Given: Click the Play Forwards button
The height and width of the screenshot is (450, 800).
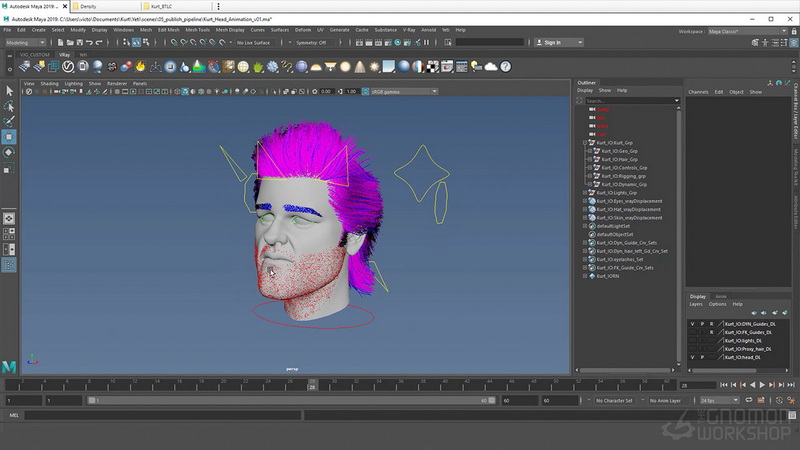Looking at the screenshot, I should pos(762,385).
